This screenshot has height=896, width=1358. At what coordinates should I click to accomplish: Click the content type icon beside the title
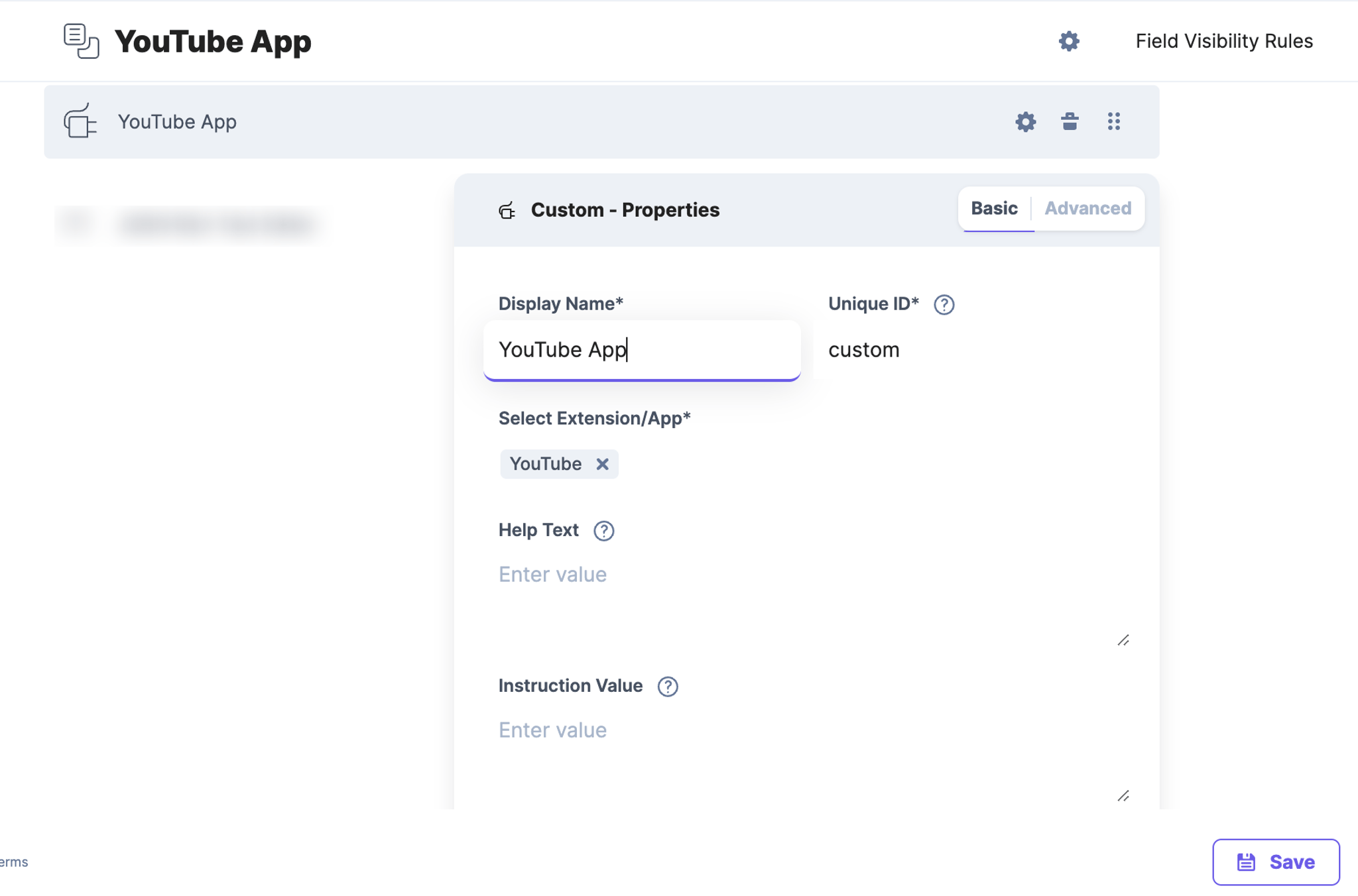coord(82,41)
